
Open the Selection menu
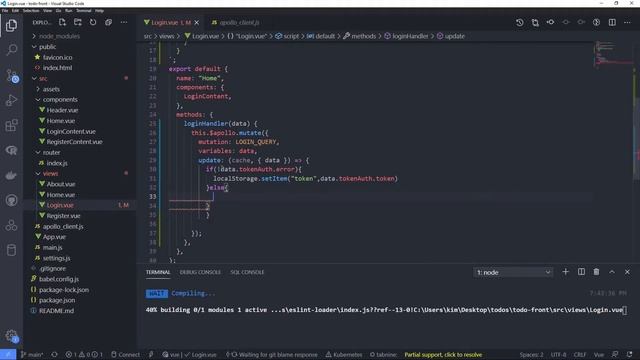(x=31, y=11)
